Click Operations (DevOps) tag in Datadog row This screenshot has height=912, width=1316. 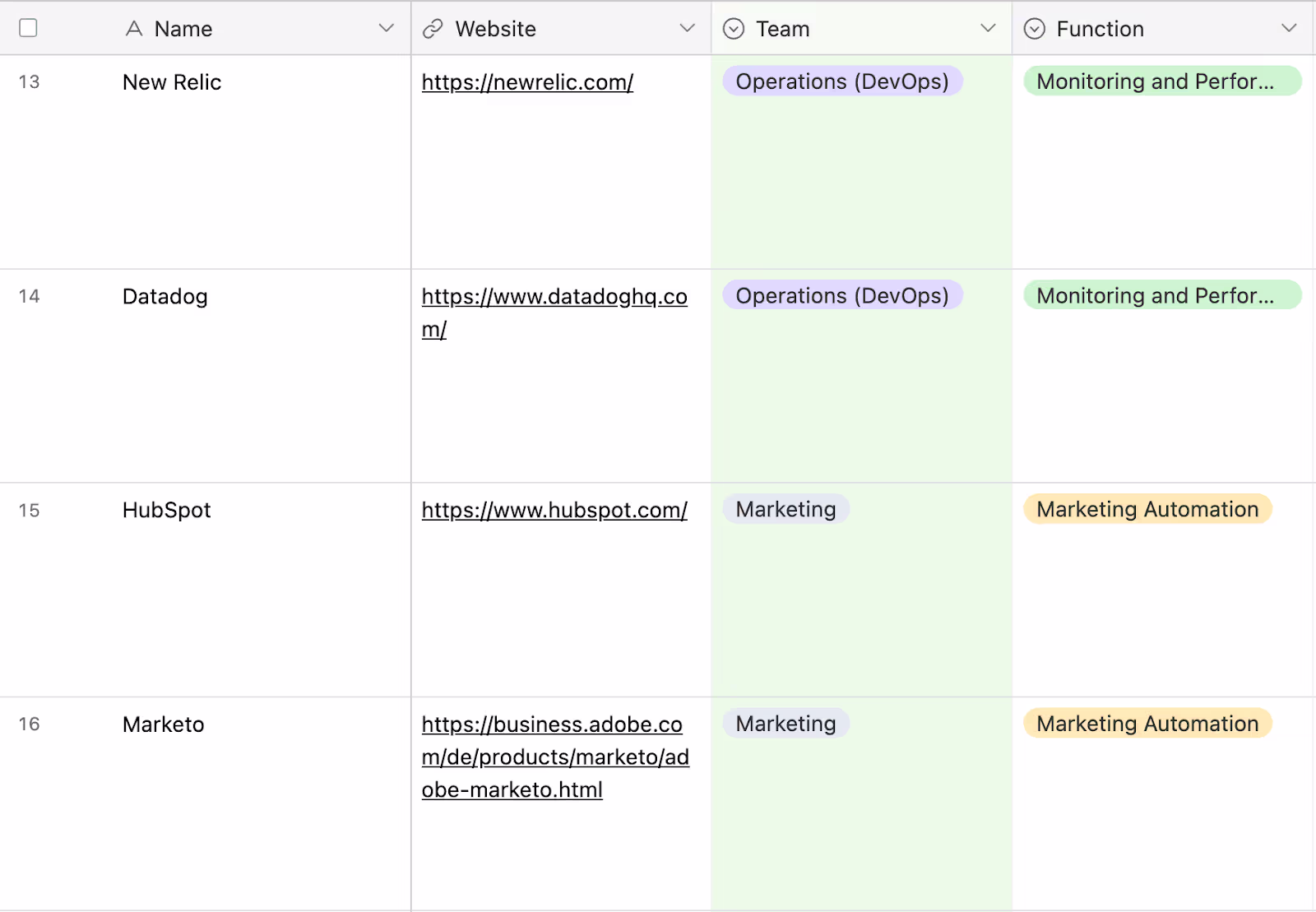click(842, 295)
